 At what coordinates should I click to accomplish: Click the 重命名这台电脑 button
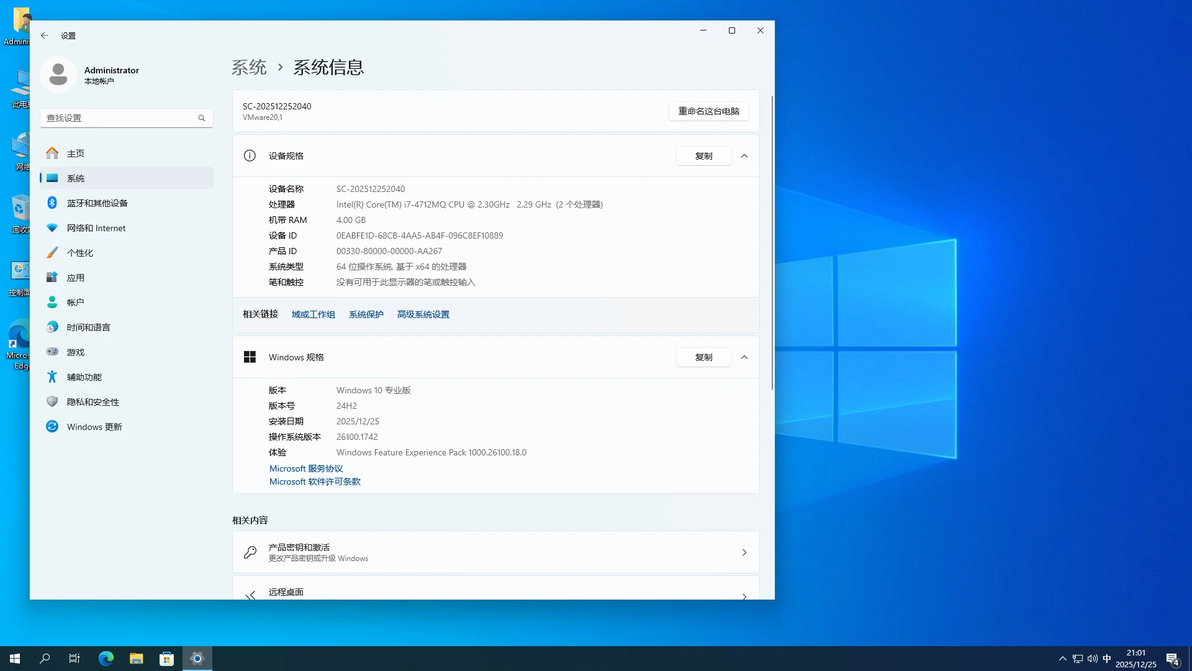click(709, 111)
